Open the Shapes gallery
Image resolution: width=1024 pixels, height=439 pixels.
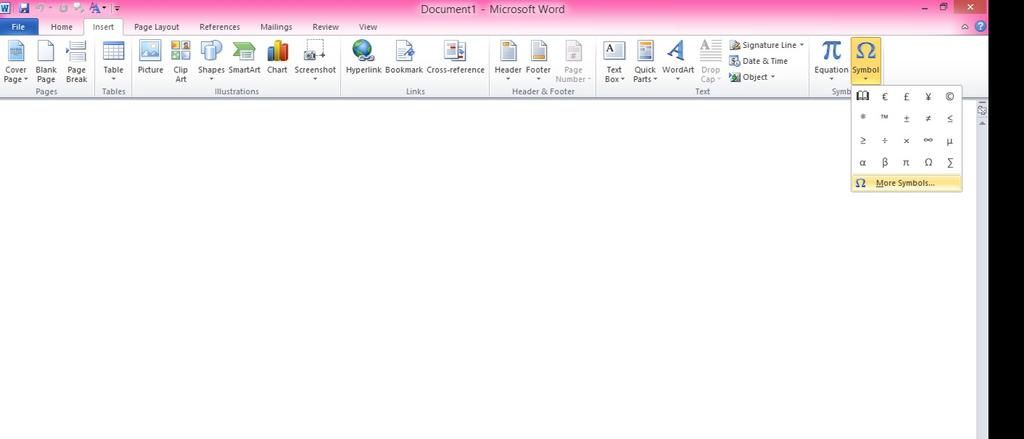pos(211,62)
